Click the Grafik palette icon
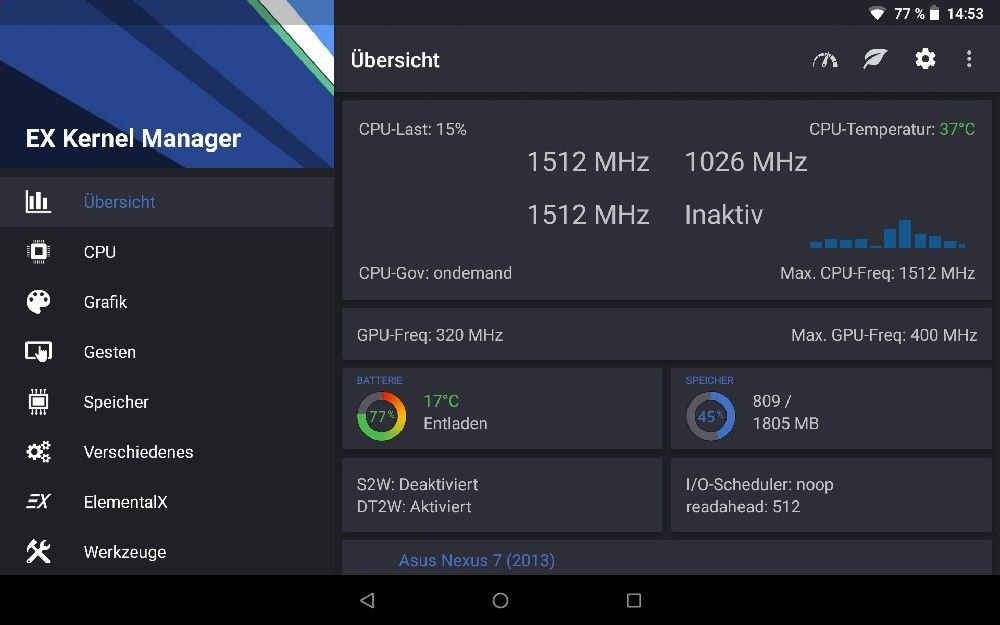This screenshot has width=1000, height=625. [x=38, y=301]
